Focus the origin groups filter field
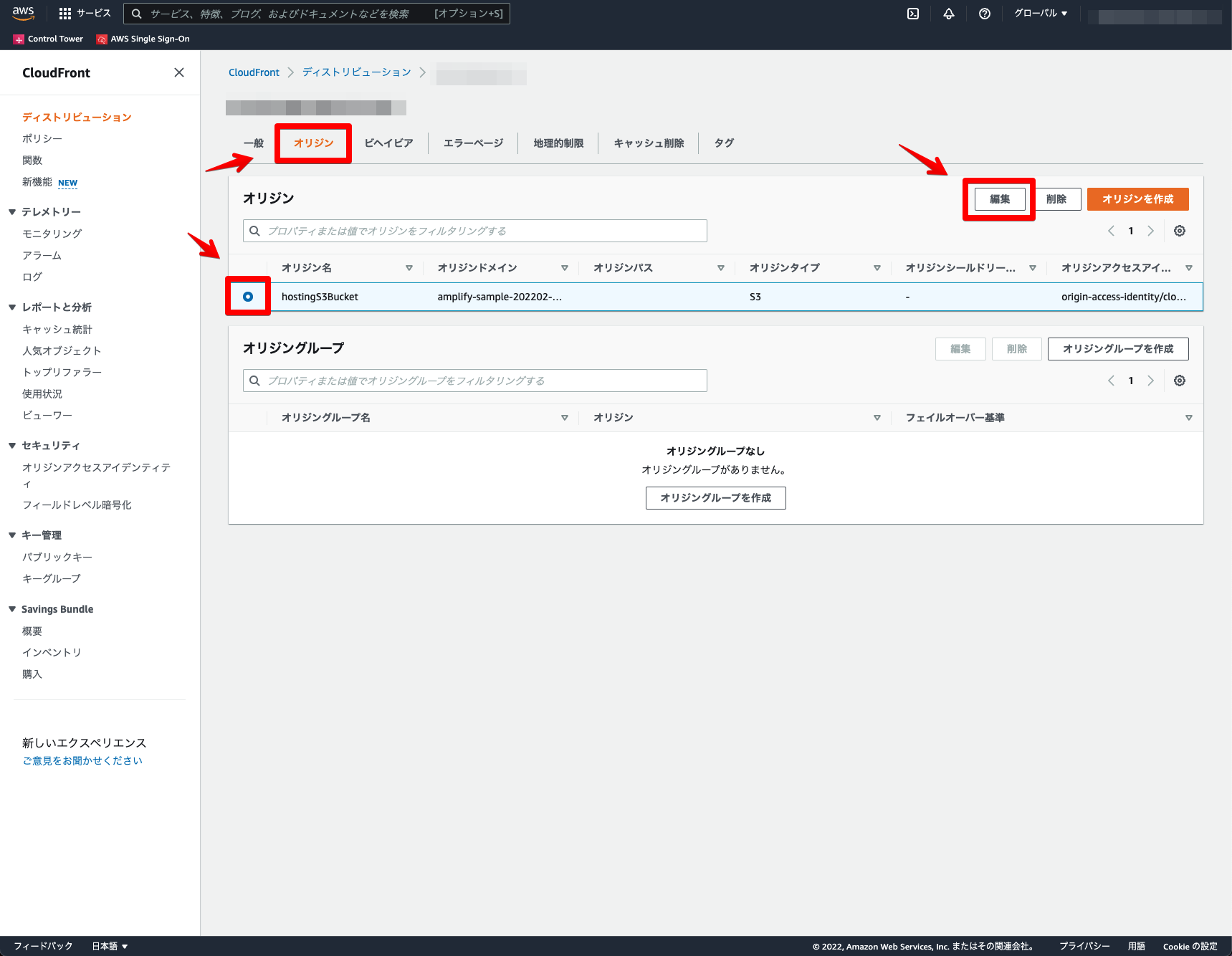 click(475, 381)
